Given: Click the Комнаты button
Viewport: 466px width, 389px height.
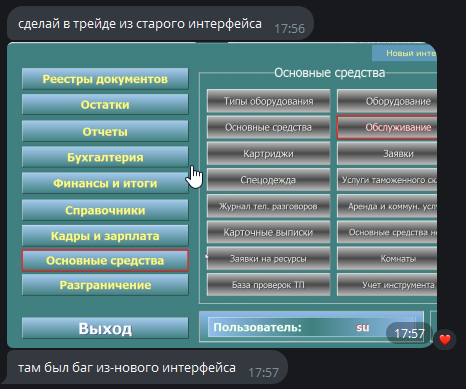Looking at the screenshot, I should coord(387,259).
